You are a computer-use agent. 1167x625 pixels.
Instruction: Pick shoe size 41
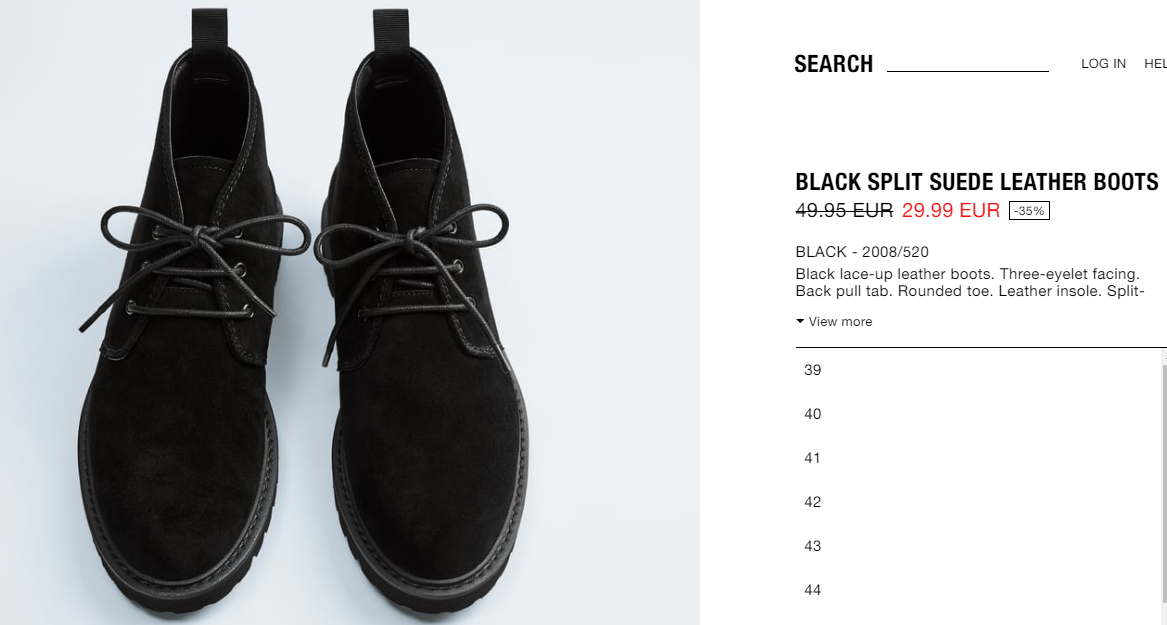pyautogui.click(x=978, y=458)
